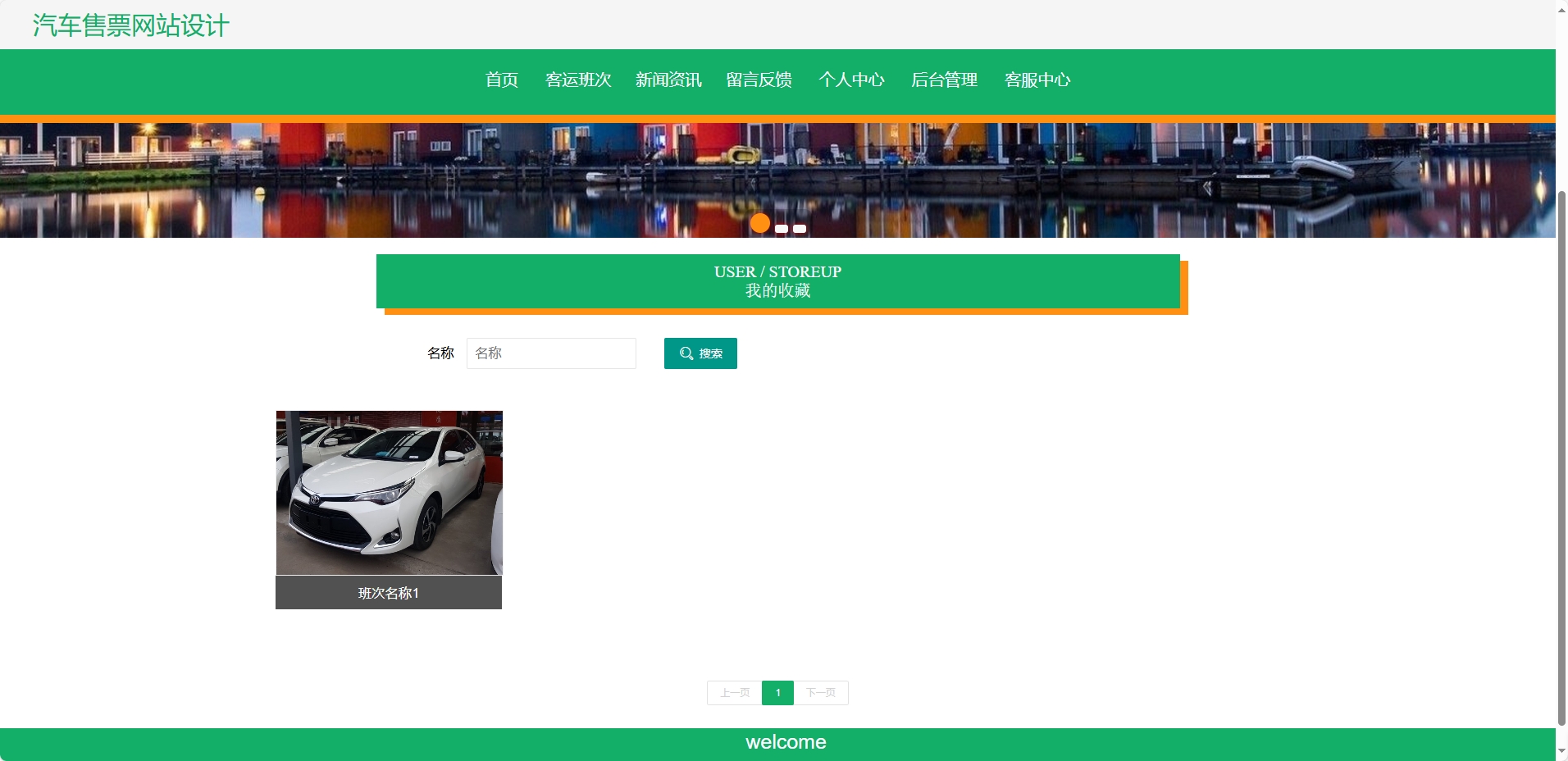Open the 班次名称1 listing thumbnail

(389, 492)
